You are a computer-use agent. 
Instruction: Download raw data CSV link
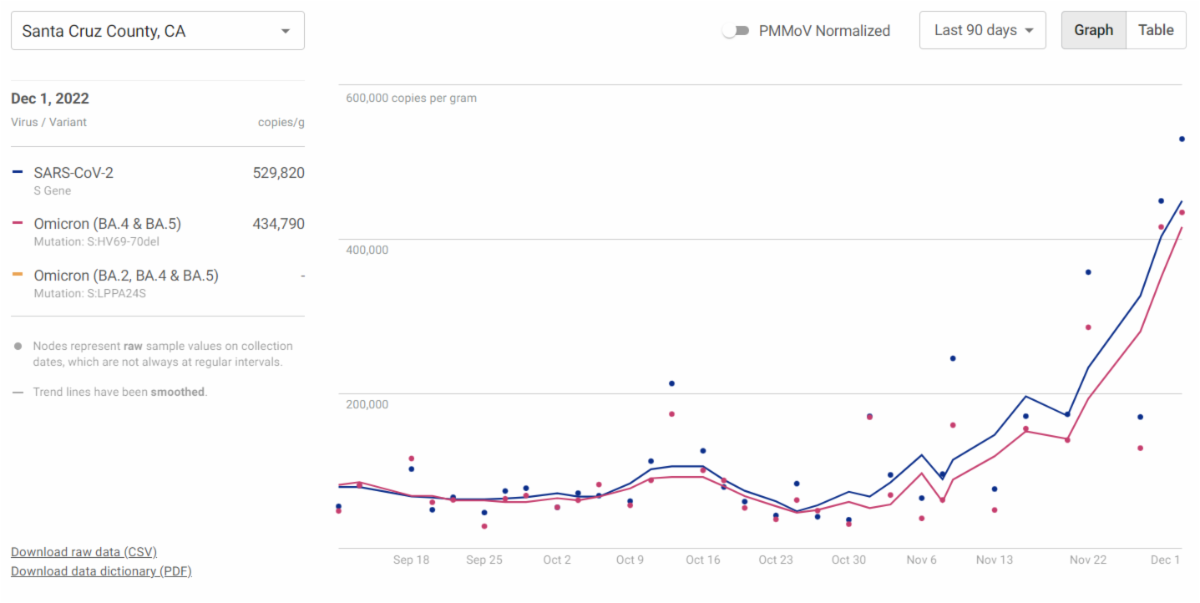click(x=84, y=552)
